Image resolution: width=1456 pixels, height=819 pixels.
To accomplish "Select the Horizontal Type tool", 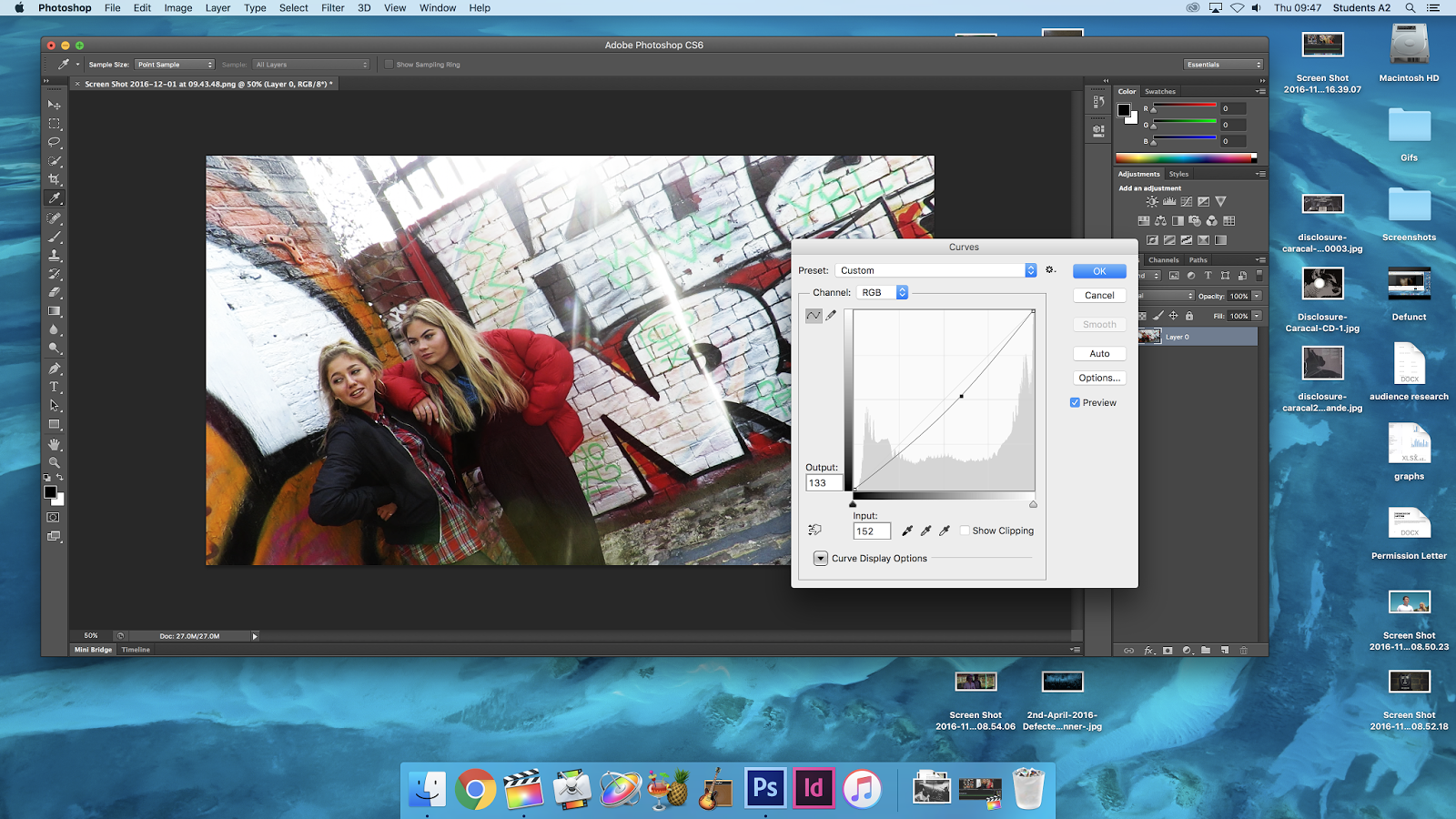I will (55, 387).
